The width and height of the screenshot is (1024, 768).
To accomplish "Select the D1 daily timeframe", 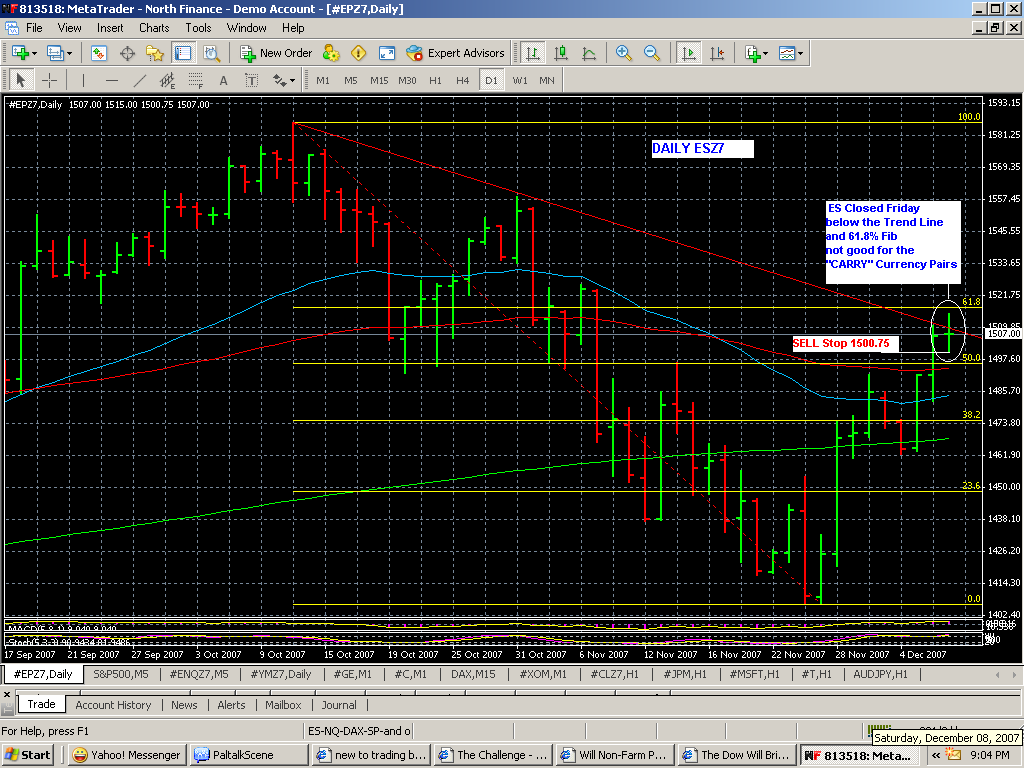I will click(491, 80).
